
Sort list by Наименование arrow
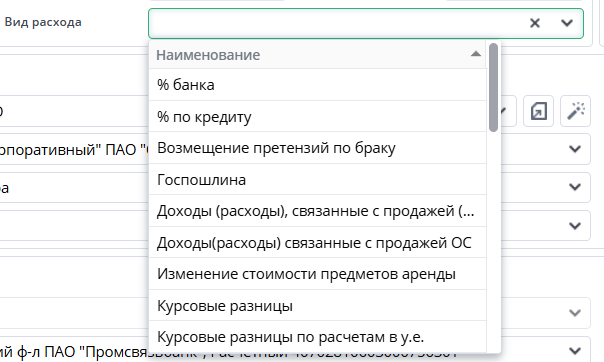pos(476,54)
